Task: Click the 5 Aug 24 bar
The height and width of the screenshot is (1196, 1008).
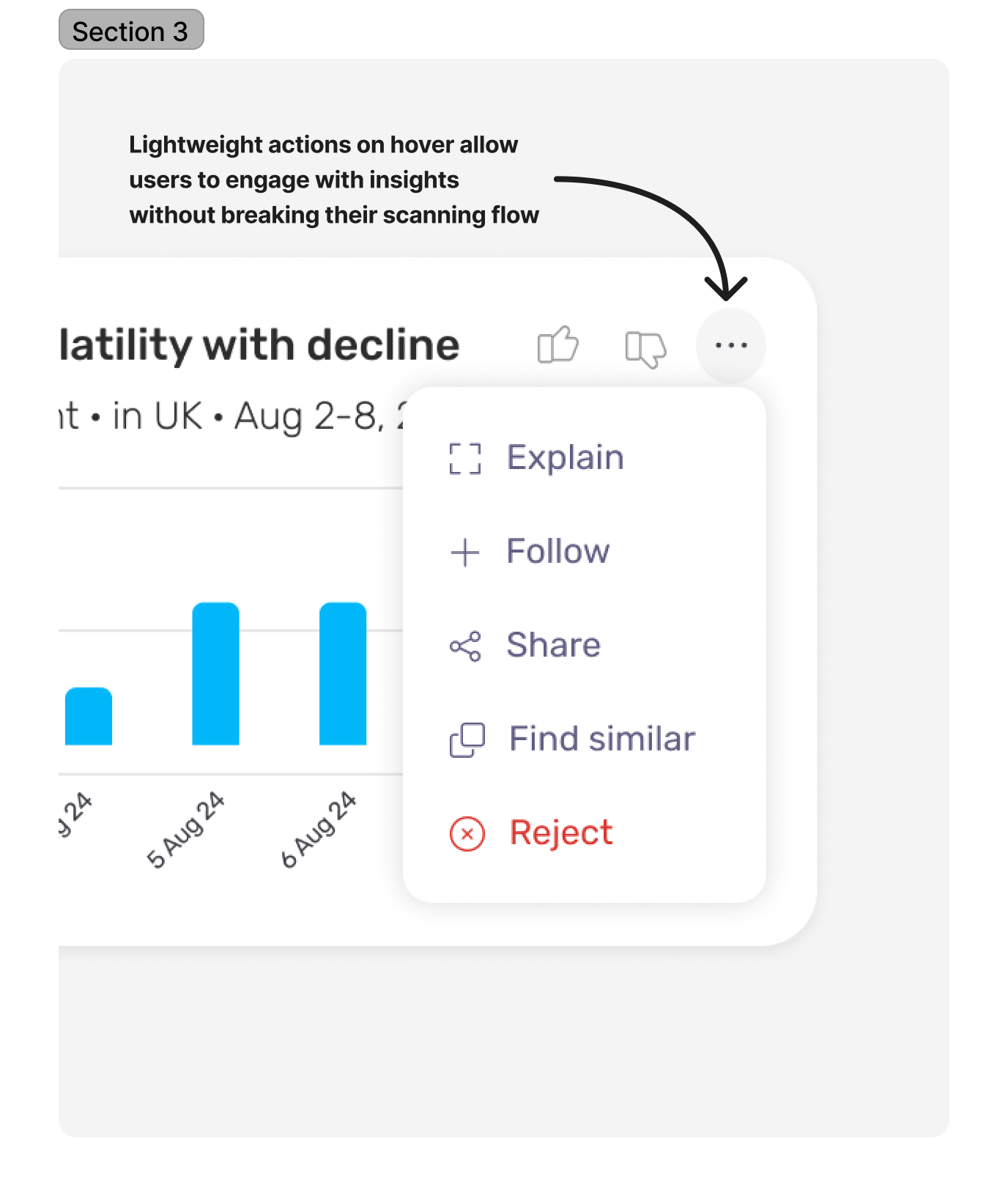Action: pyautogui.click(x=215, y=673)
